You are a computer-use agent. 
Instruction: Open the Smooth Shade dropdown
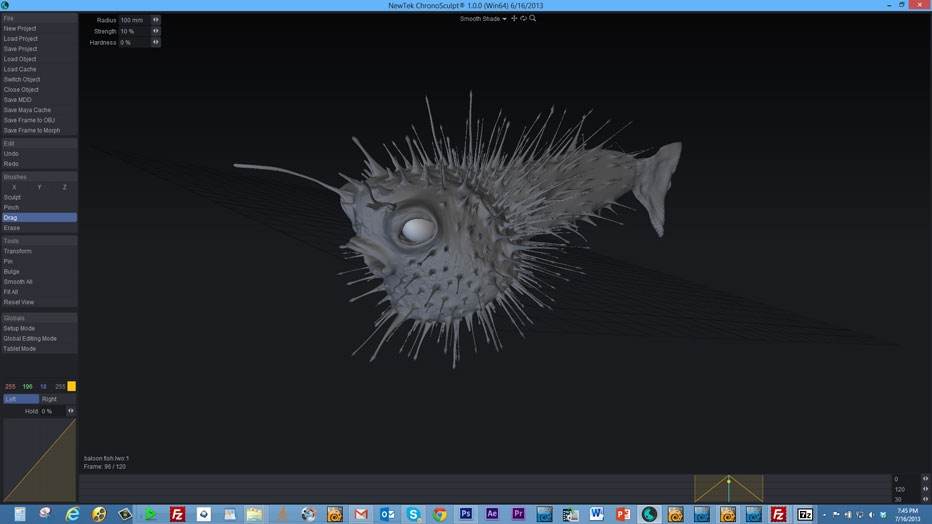(483, 19)
